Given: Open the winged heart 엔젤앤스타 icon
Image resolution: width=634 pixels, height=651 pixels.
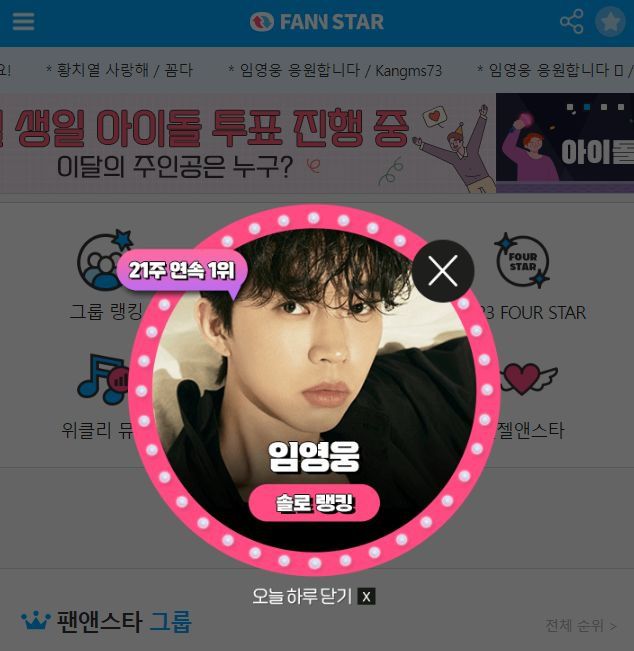Looking at the screenshot, I should 527,378.
